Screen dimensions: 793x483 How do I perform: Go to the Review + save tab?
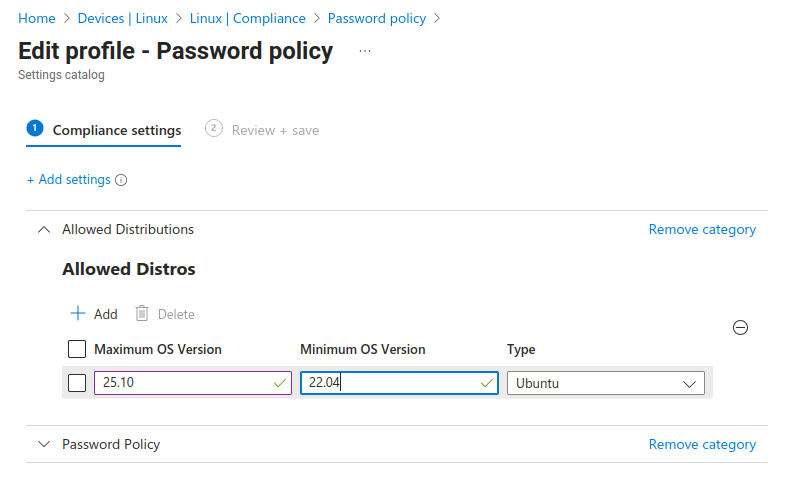pyautogui.click(x=275, y=130)
